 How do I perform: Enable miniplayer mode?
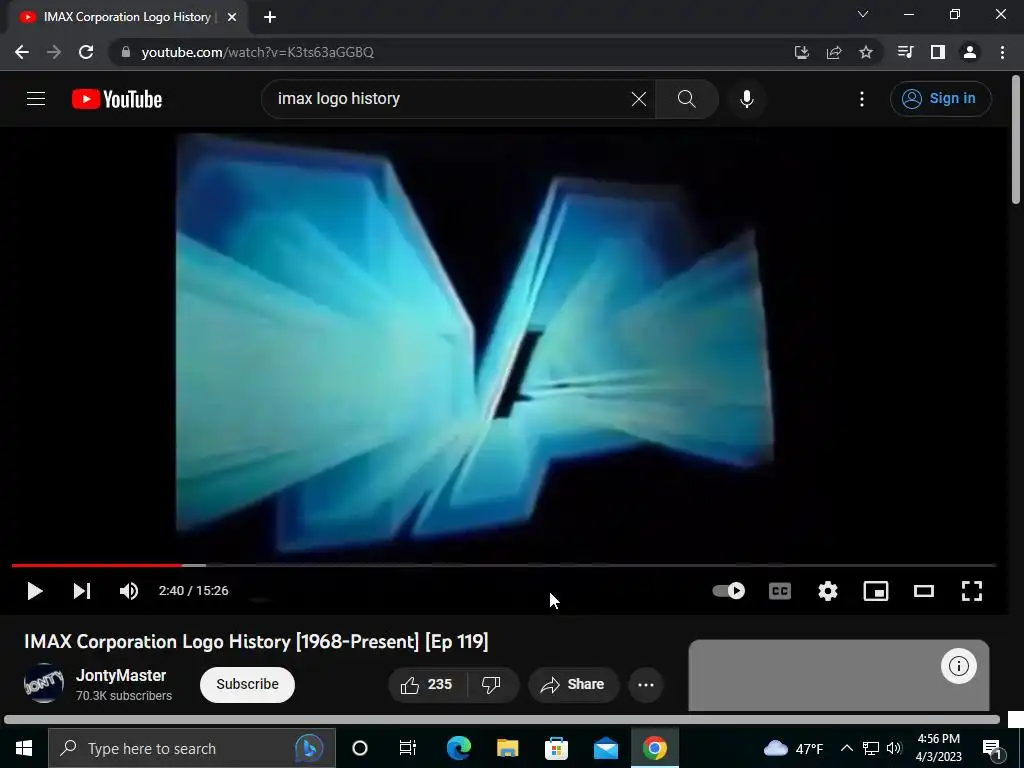click(876, 591)
